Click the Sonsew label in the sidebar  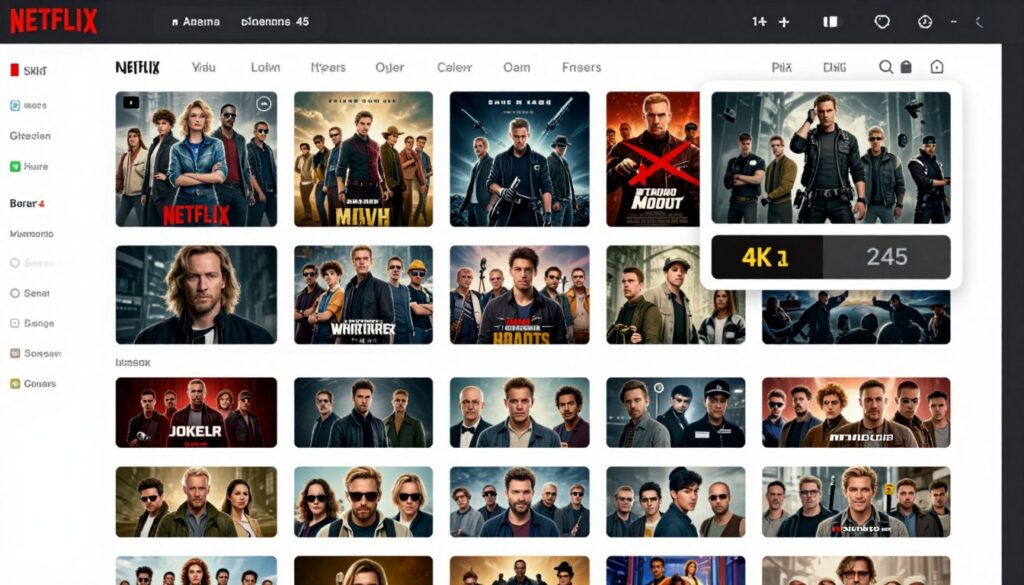[42, 353]
